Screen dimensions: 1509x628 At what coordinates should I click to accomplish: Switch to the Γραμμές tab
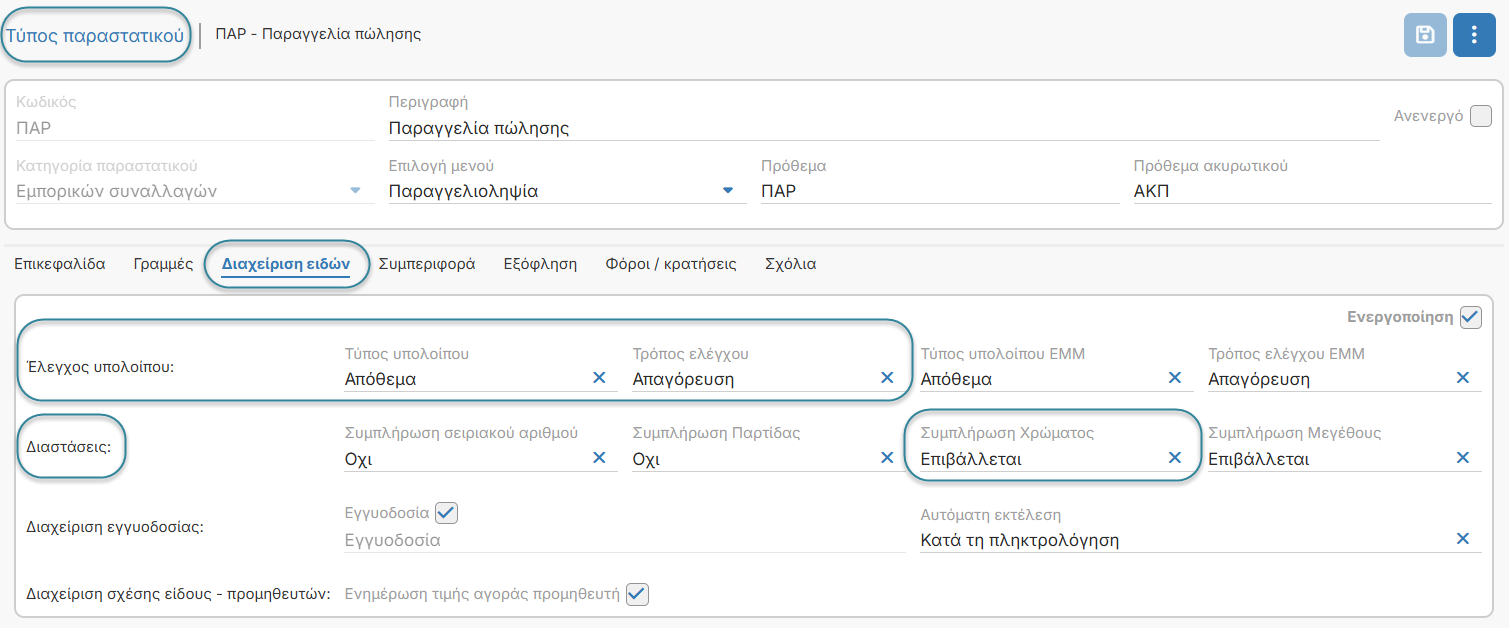tap(163, 264)
